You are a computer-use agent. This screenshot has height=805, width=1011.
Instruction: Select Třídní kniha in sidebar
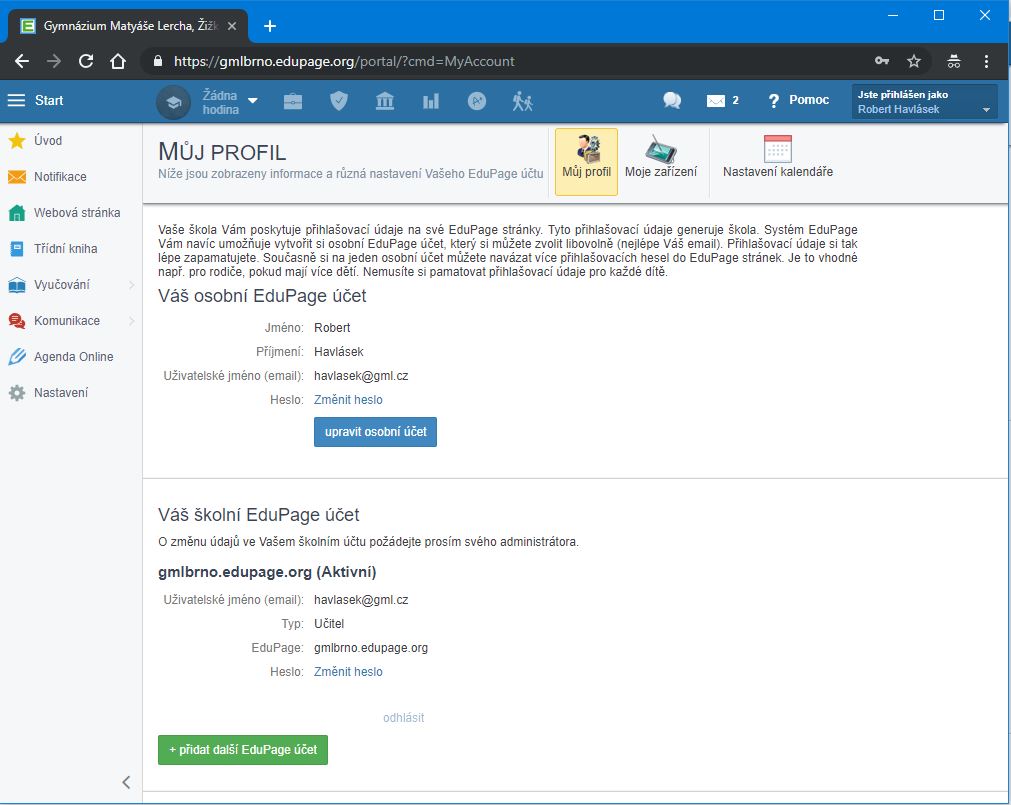(x=65, y=249)
